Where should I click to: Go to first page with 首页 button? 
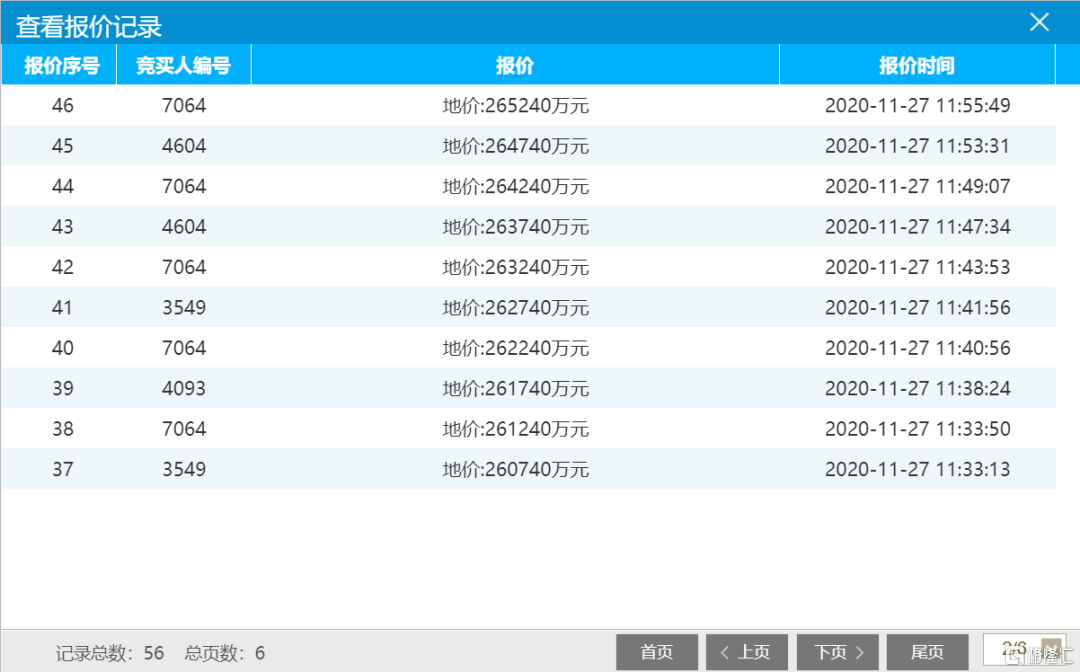point(656,652)
